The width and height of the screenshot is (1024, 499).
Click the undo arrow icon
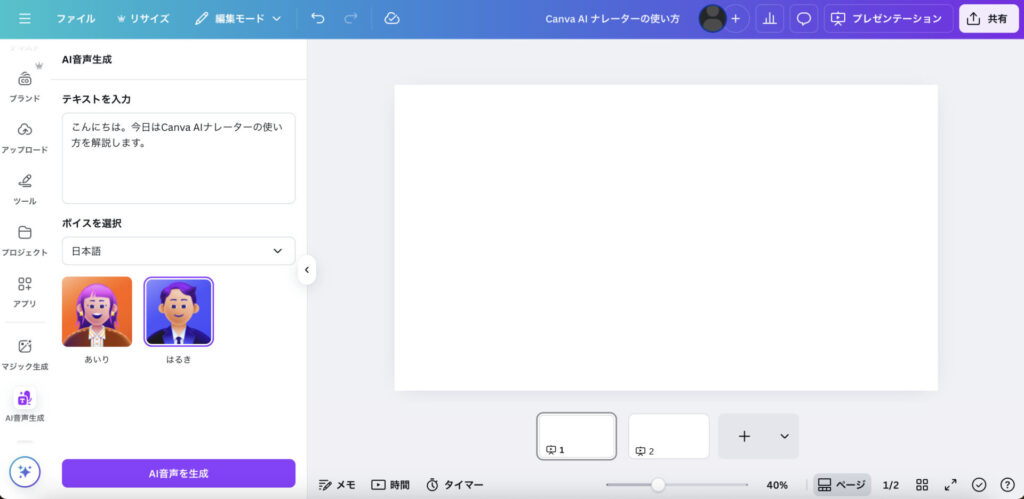coord(318,19)
